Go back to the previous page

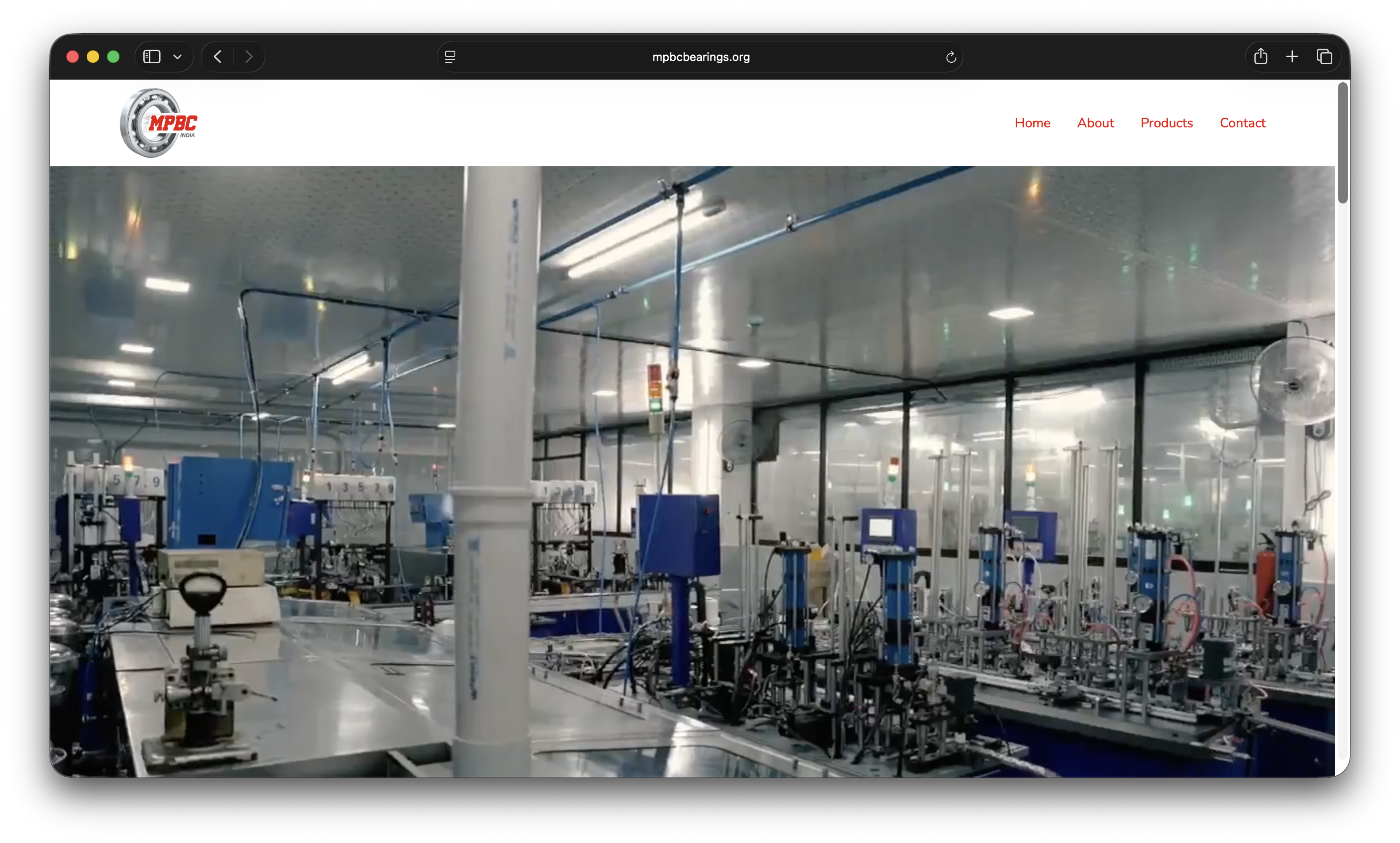218,57
